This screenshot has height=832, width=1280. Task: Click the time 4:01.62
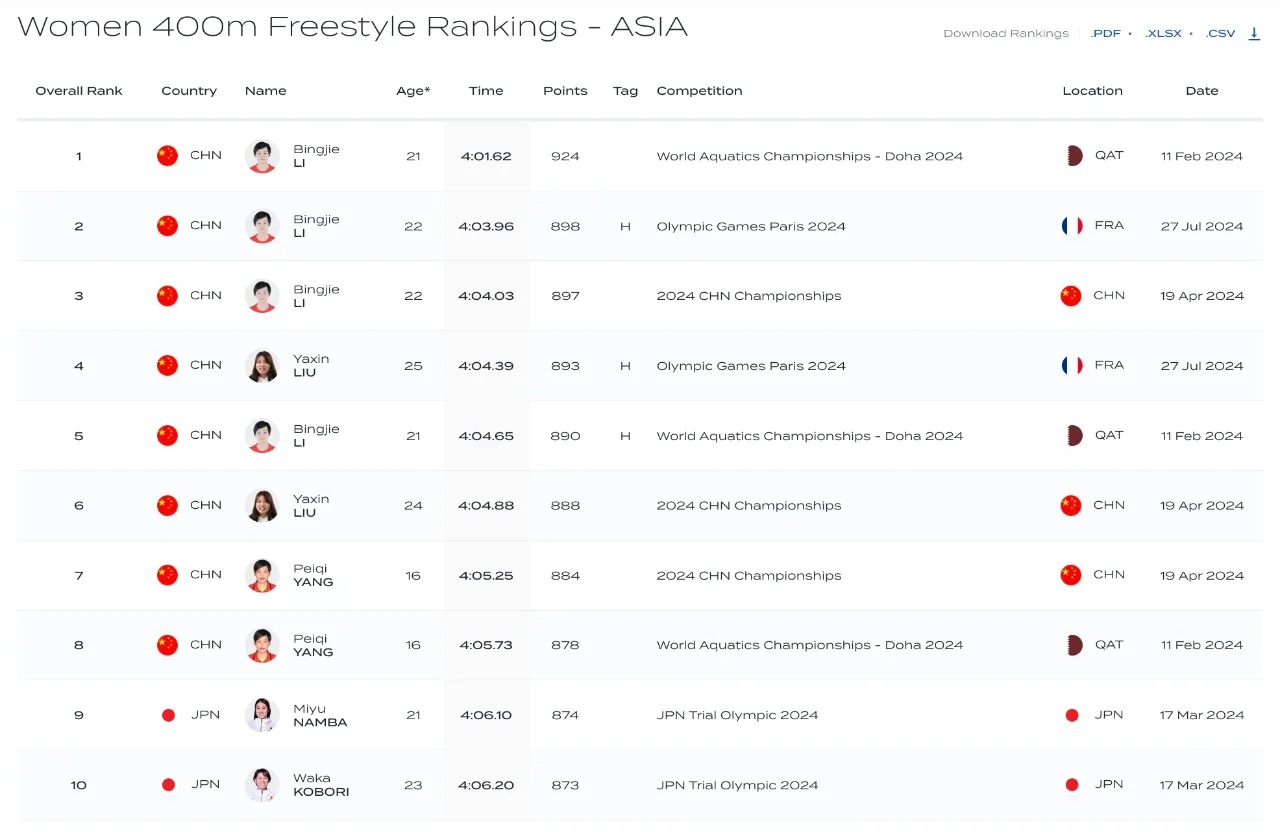tap(486, 156)
